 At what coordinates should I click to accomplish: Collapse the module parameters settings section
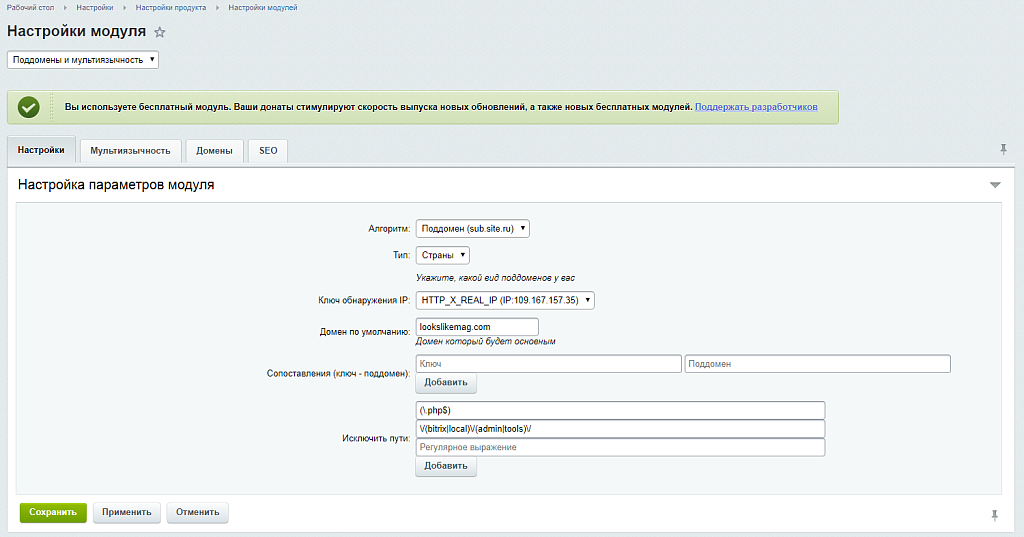[x=994, y=185]
